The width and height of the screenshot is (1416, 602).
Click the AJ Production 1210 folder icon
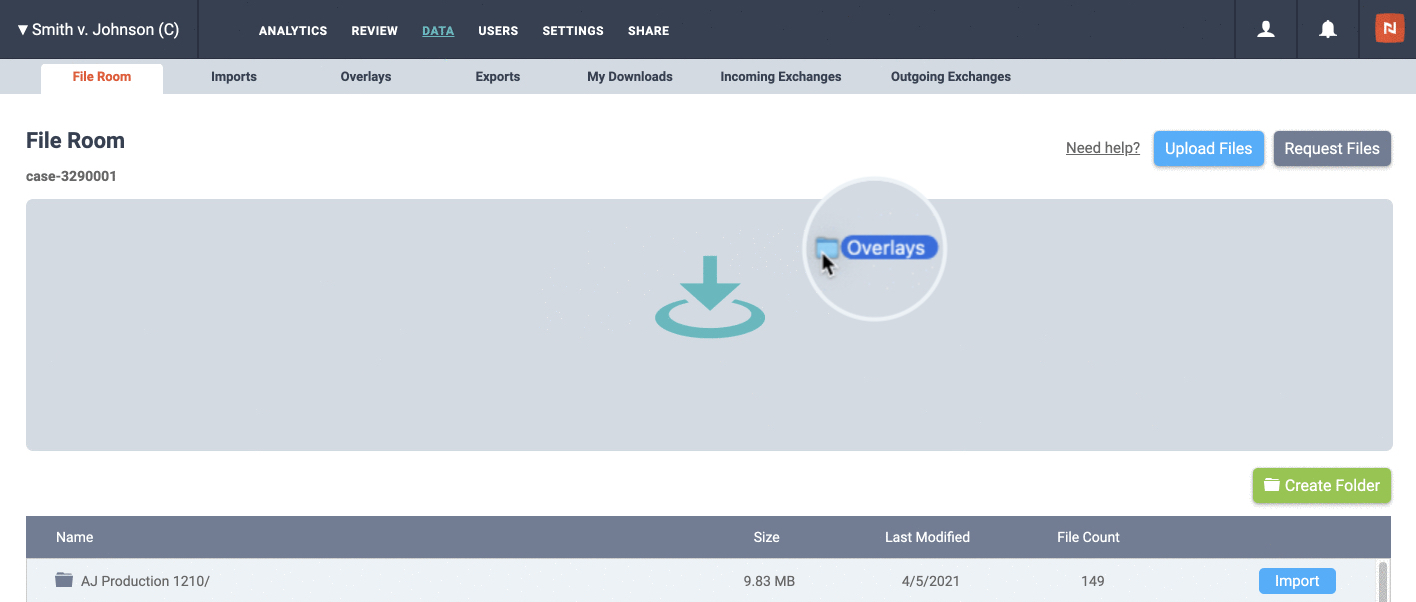coord(64,580)
